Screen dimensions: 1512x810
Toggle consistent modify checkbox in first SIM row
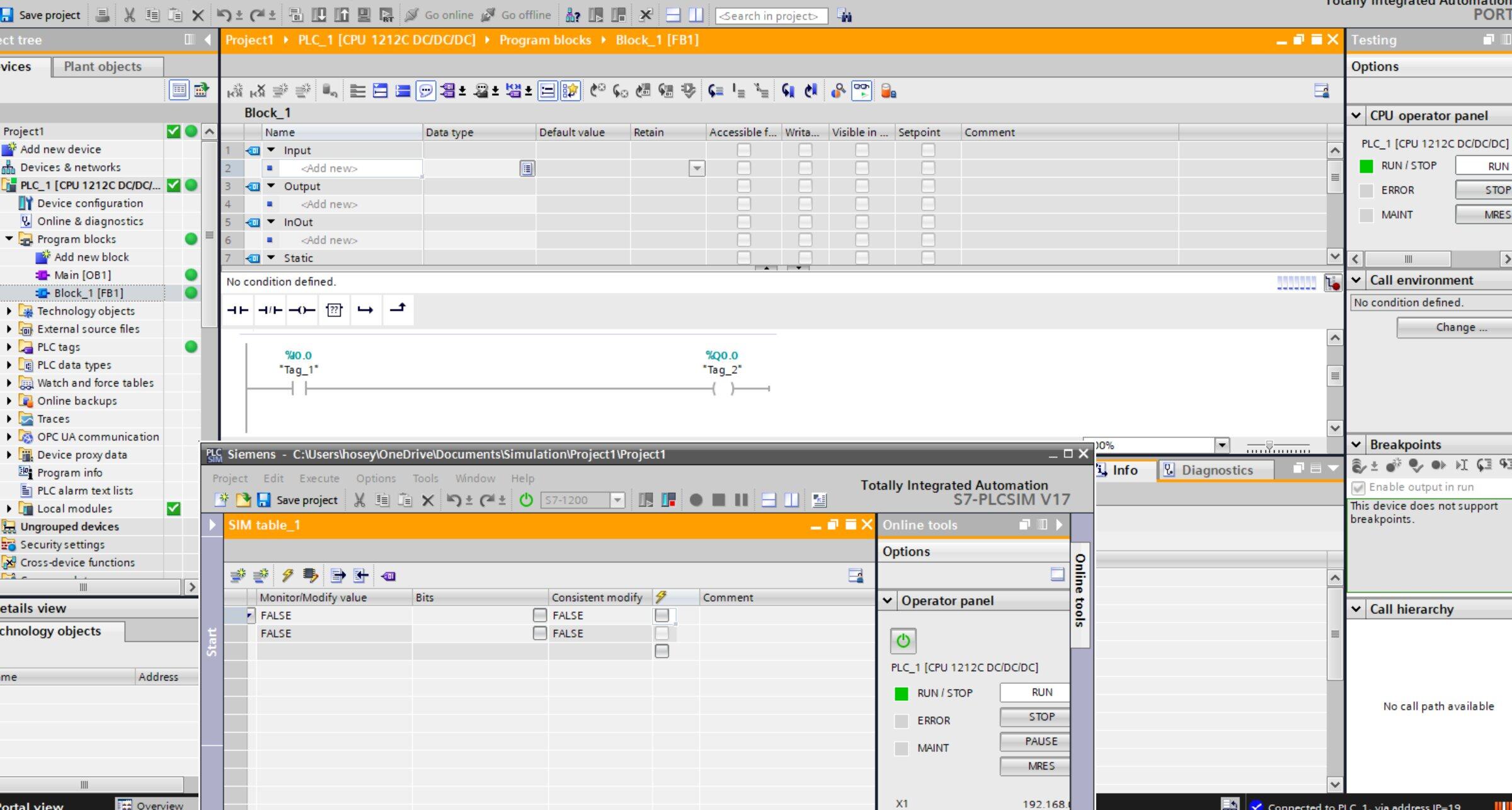pos(661,615)
